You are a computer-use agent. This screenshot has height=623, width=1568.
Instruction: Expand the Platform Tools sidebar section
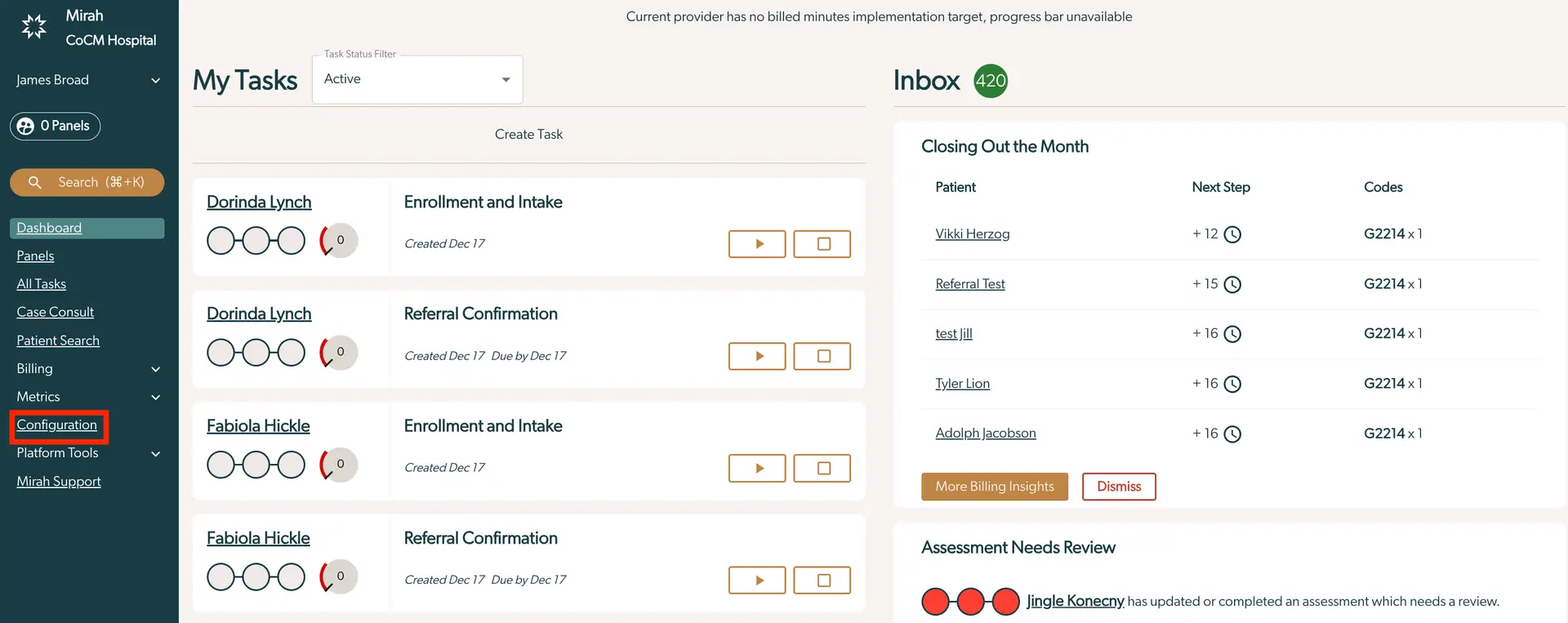tap(88, 453)
